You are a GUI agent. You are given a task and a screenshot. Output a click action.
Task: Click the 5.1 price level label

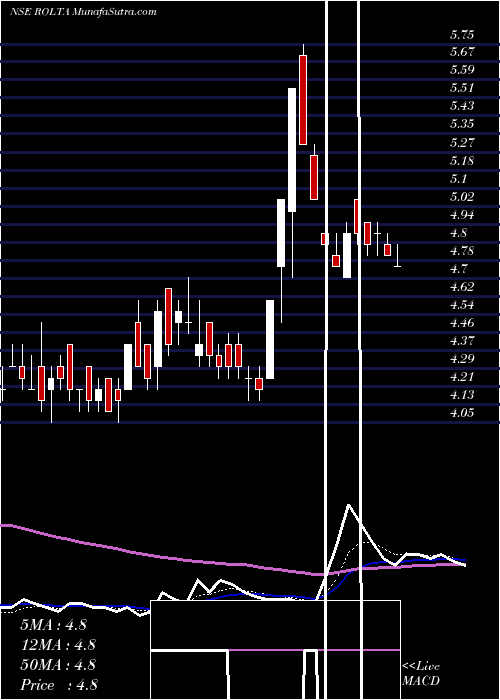459,179
